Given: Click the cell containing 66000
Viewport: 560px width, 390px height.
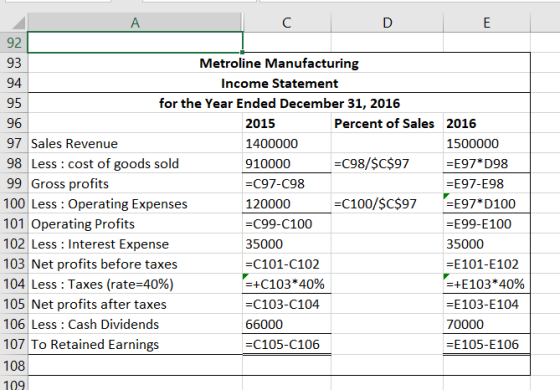Looking at the screenshot, I should pos(287,325).
